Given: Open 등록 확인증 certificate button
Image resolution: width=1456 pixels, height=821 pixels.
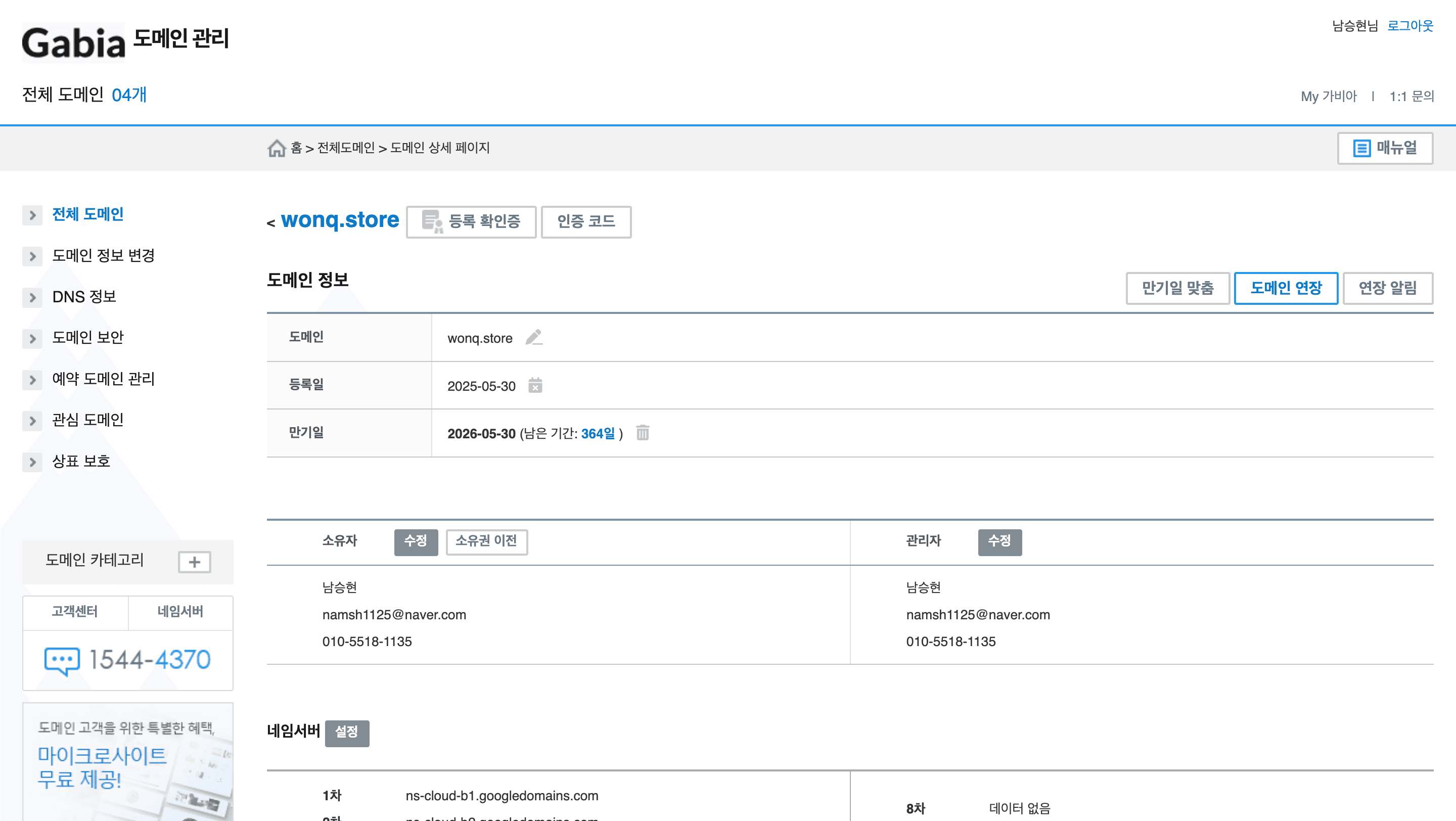Looking at the screenshot, I should click(x=471, y=221).
